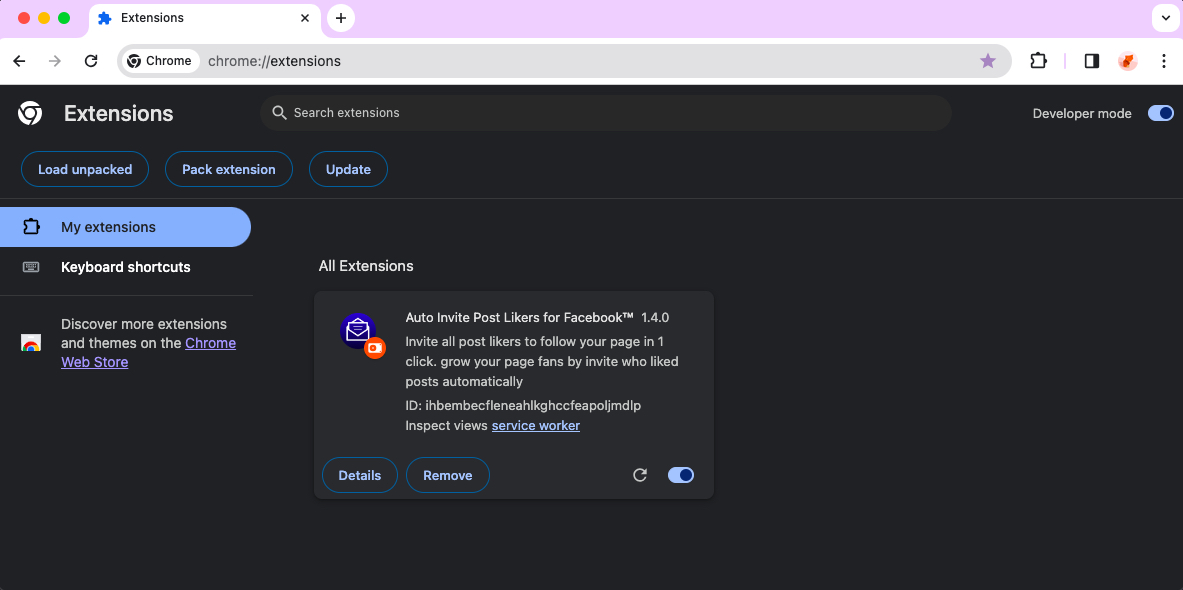Click the forward navigation arrow
The width and height of the screenshot is (1183, 590).
[x=55, y=61]
